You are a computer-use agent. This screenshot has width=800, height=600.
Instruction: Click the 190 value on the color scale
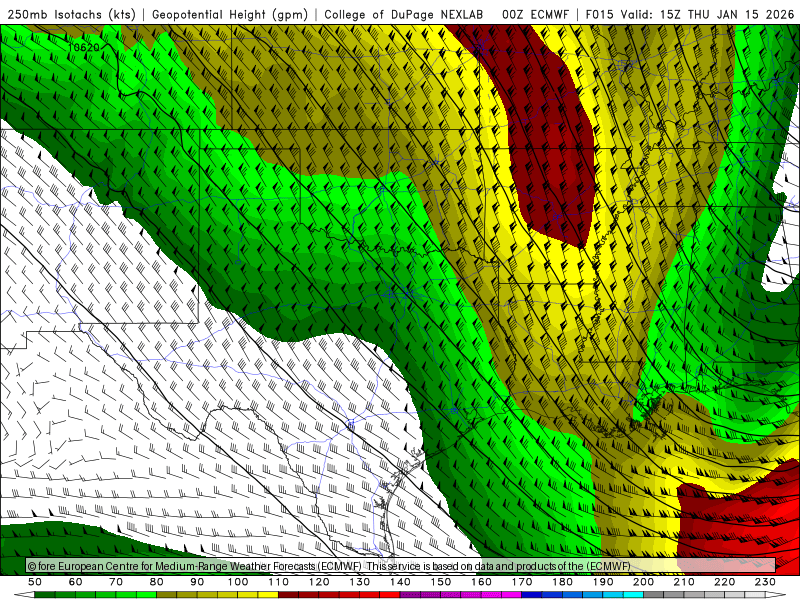coord(603,582)
